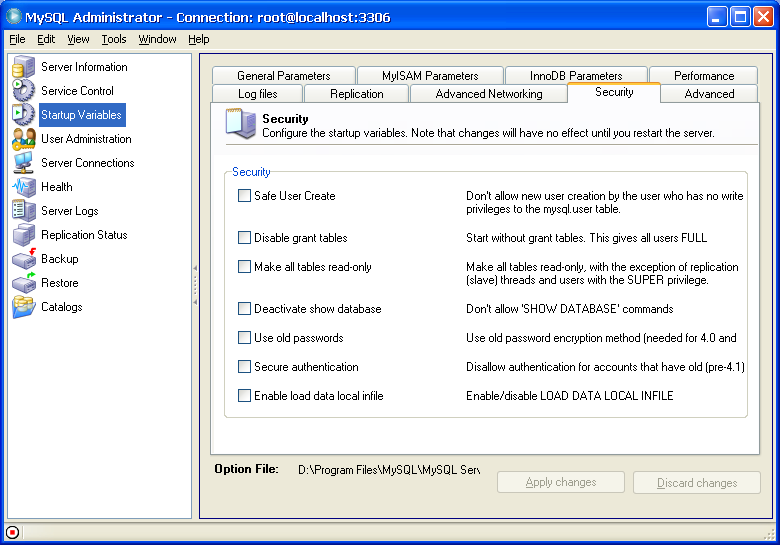Click the Backup drive icon
The width and height of the screenshot is (780, 545).
point(23,259)
